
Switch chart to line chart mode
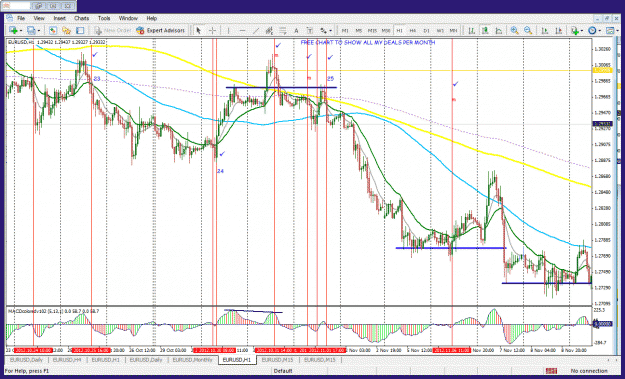(x=499, y=30)
